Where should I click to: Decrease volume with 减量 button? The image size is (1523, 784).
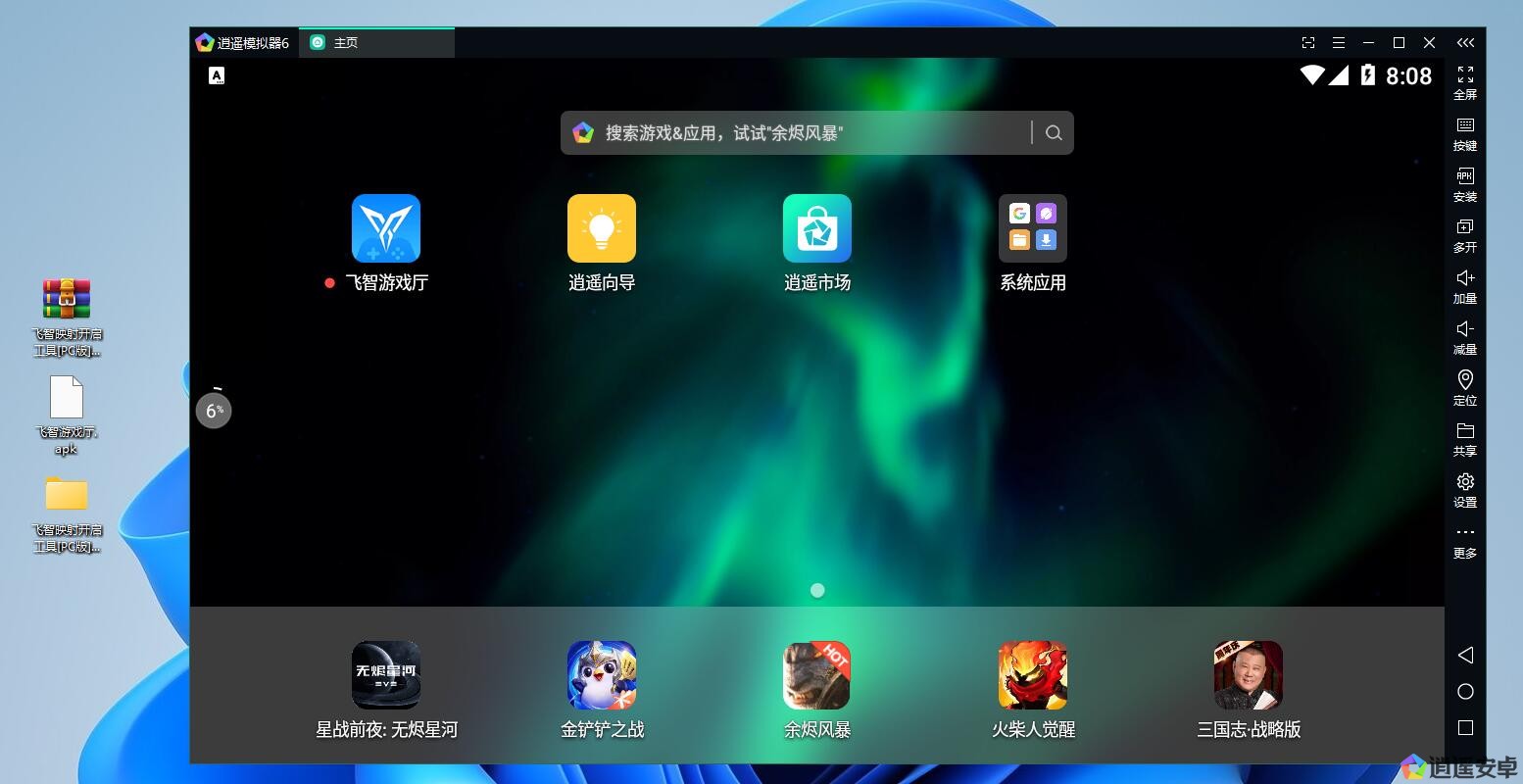point(1465,336)
